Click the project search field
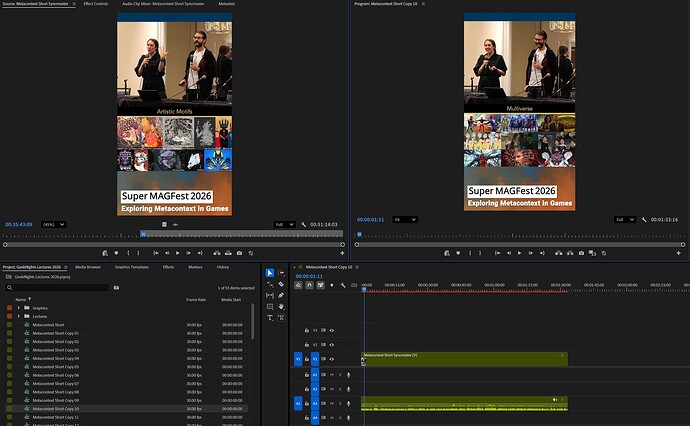 click(57, 287)
